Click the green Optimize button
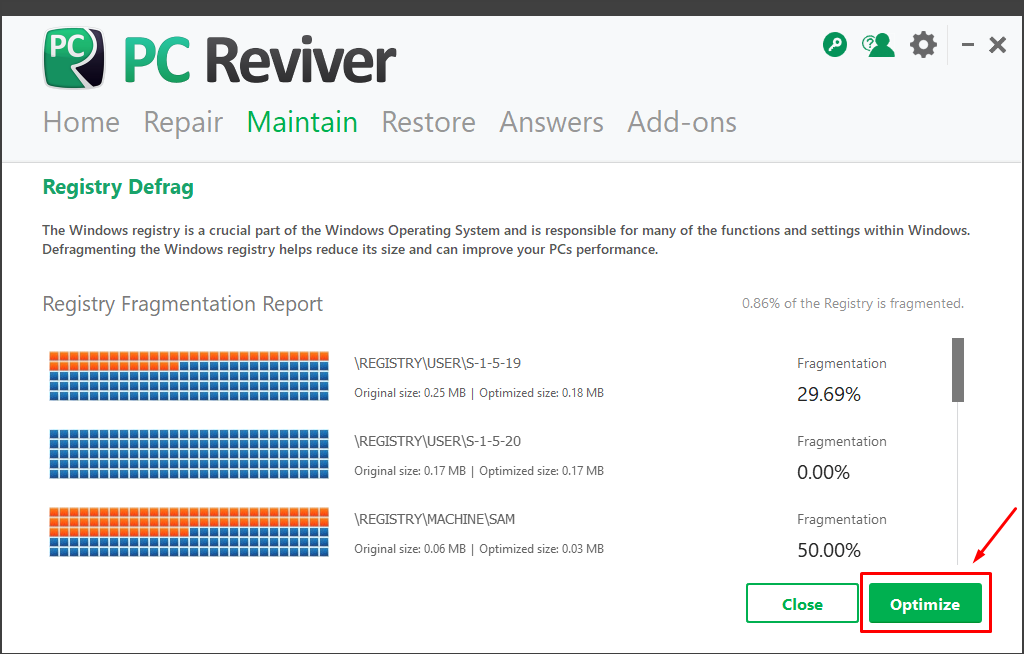Image resolution: width=1024 pixels, height=654 pixels. 925,604
